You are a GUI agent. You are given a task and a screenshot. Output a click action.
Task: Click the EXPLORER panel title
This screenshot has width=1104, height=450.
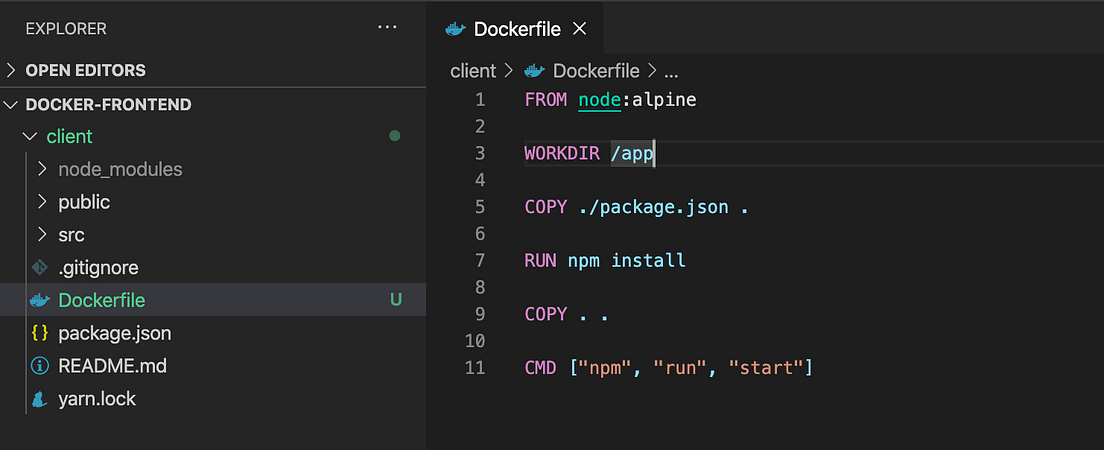click(x=66, y=29)
